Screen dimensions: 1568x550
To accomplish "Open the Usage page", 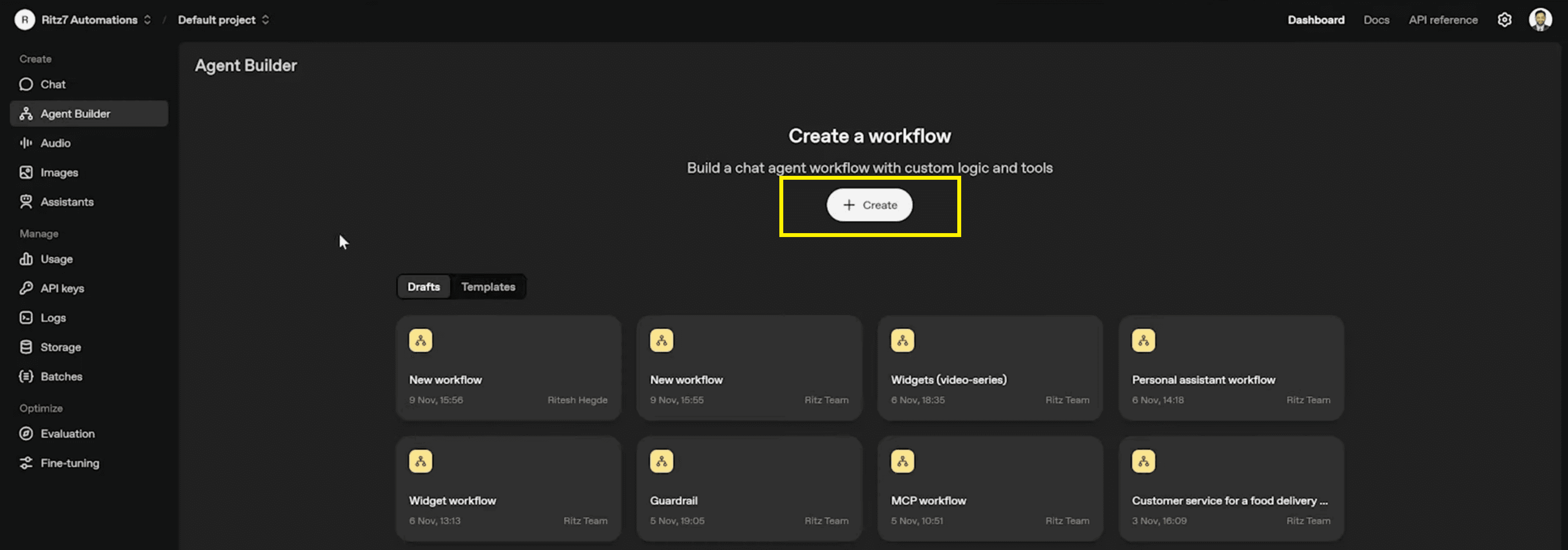I will coord(56,259).
